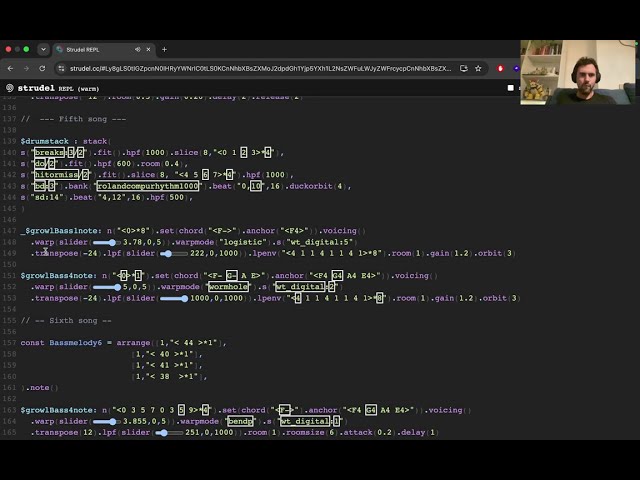Adjust the warp slider on line 152
Viewport: 640px width, 480px height.
click(x=107, y=287)
